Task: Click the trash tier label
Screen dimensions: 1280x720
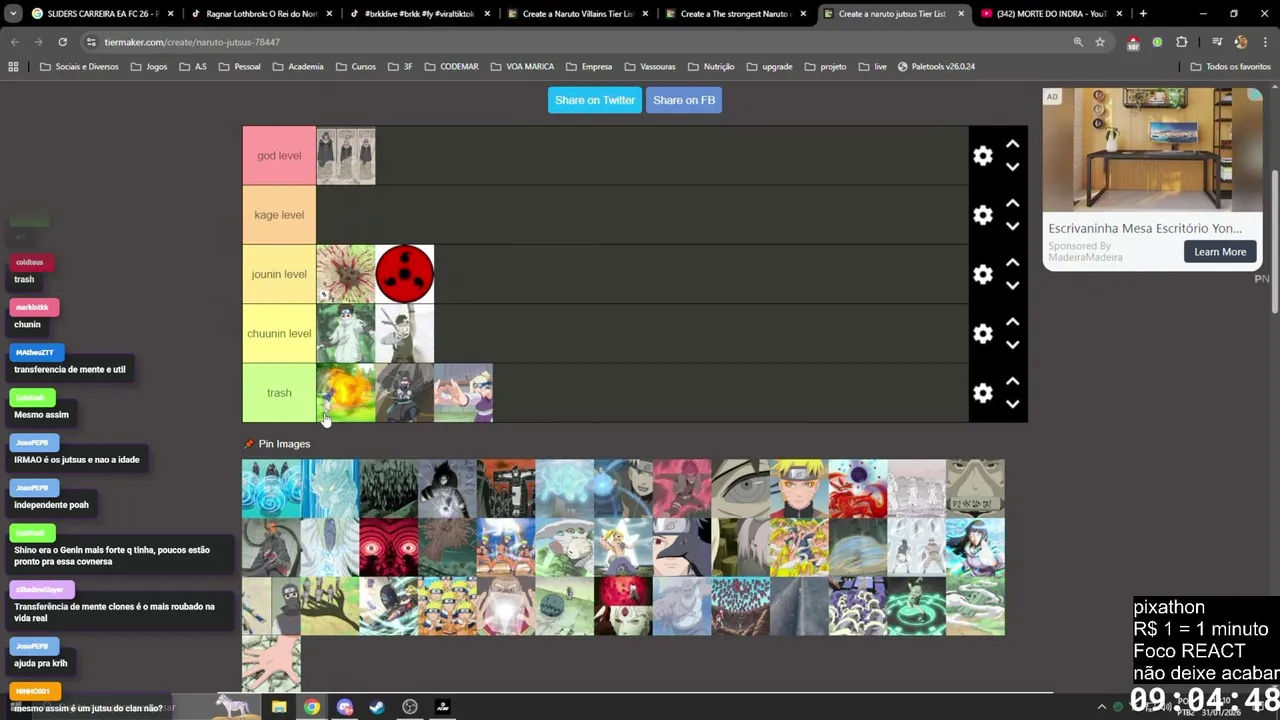Action: click(x=279, y=393)
